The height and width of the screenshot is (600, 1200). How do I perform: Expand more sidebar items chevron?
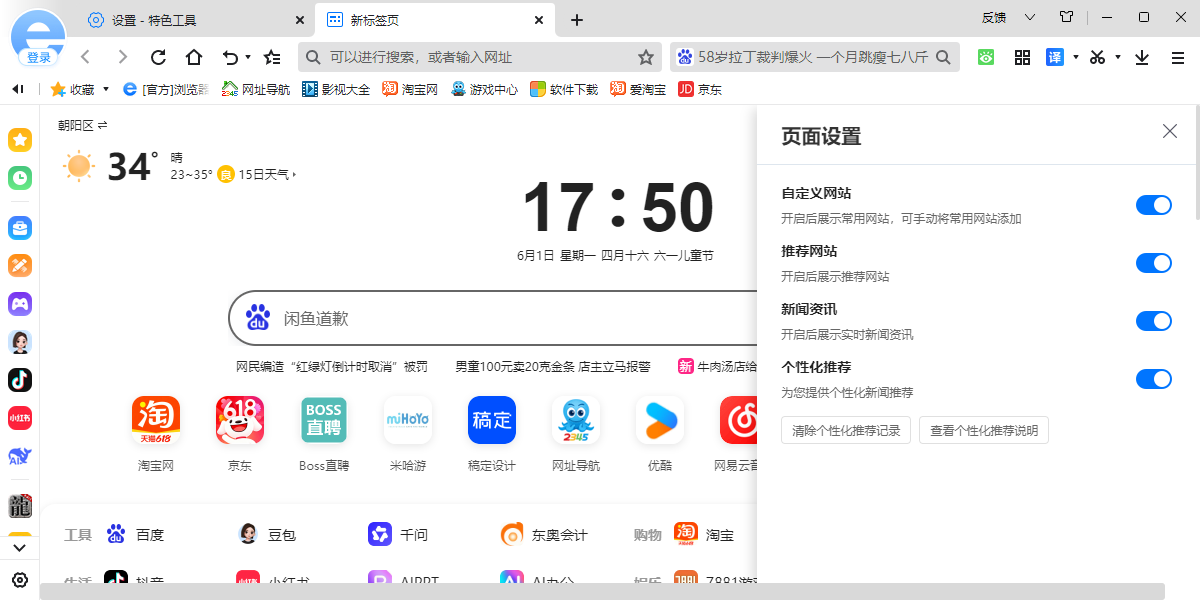tap(20, 548)
